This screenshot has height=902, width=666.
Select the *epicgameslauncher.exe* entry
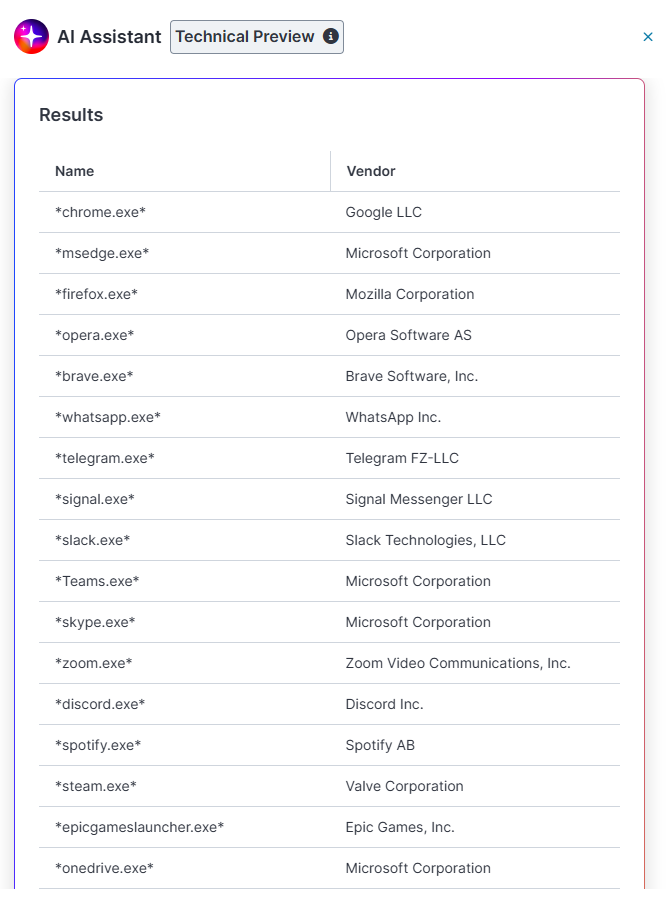point(139,827)
